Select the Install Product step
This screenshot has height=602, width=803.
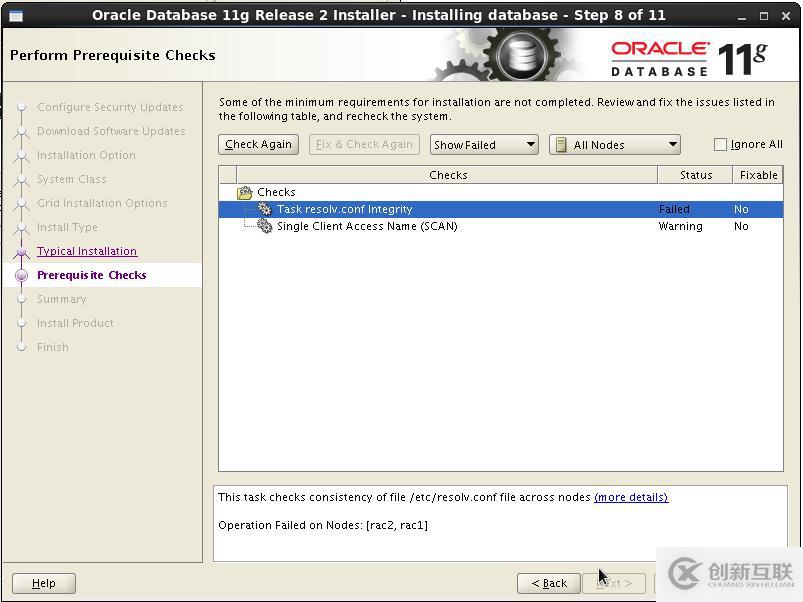(75, 324)
